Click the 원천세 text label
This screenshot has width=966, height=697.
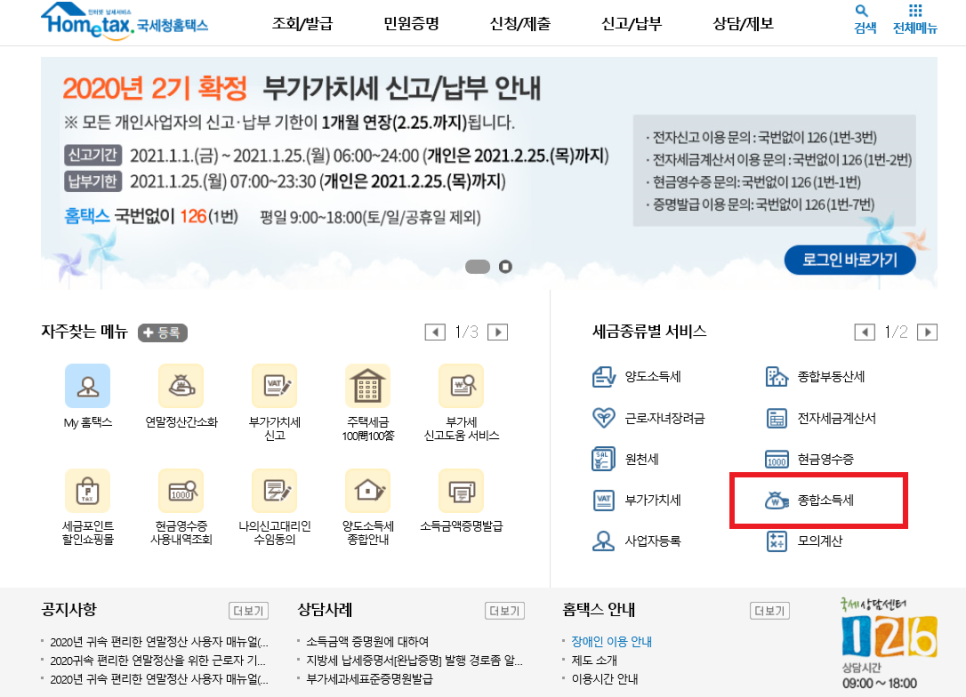click(x=641, y=459)
